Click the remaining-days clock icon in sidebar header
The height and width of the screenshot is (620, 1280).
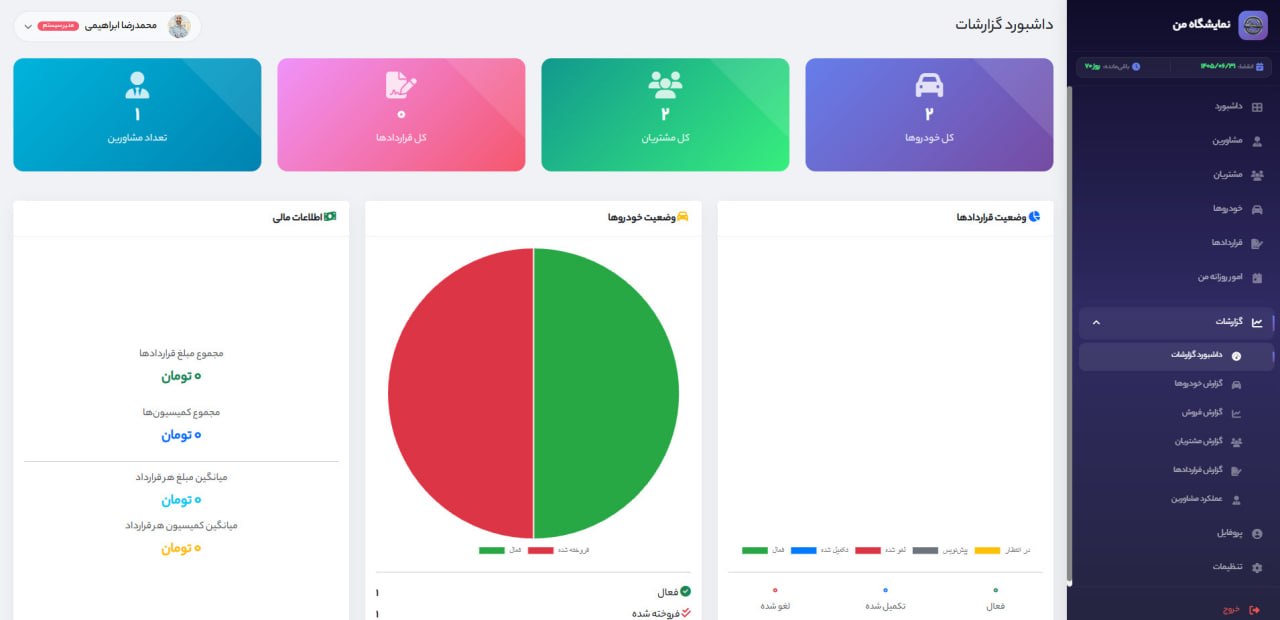point(1136,67)
